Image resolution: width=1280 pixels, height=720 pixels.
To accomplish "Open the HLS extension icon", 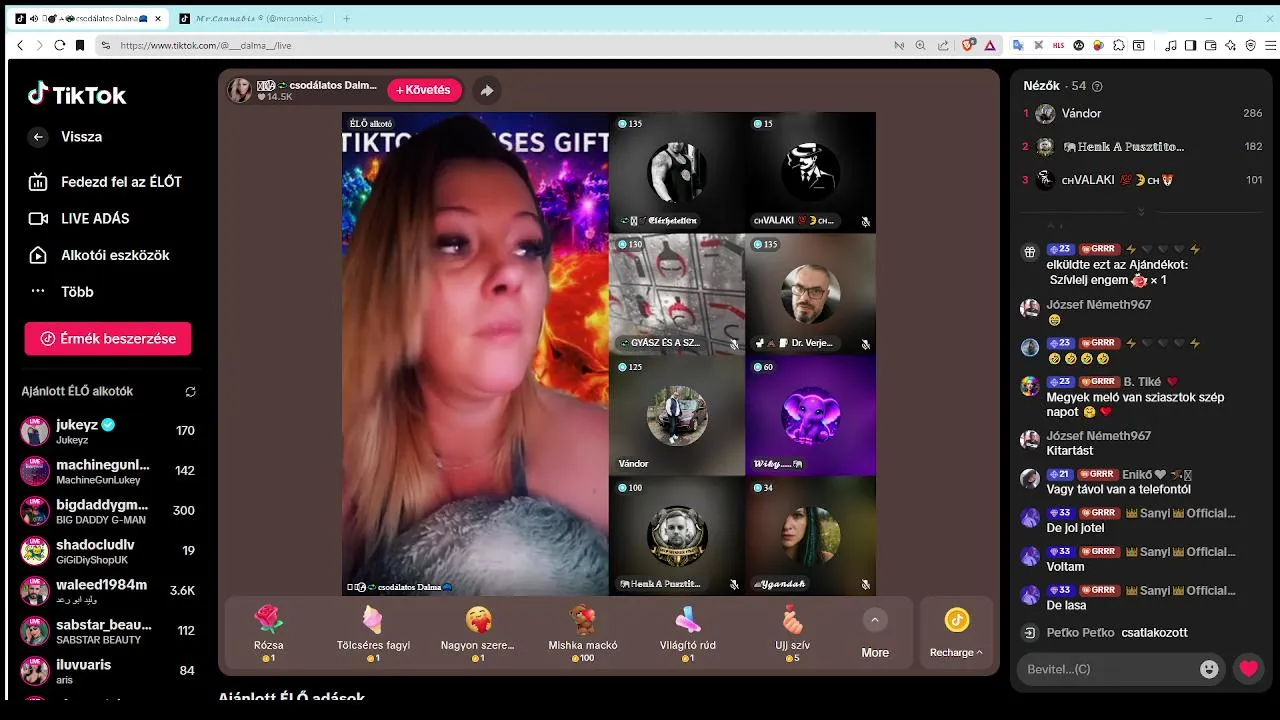I will tap(1058, 45).
